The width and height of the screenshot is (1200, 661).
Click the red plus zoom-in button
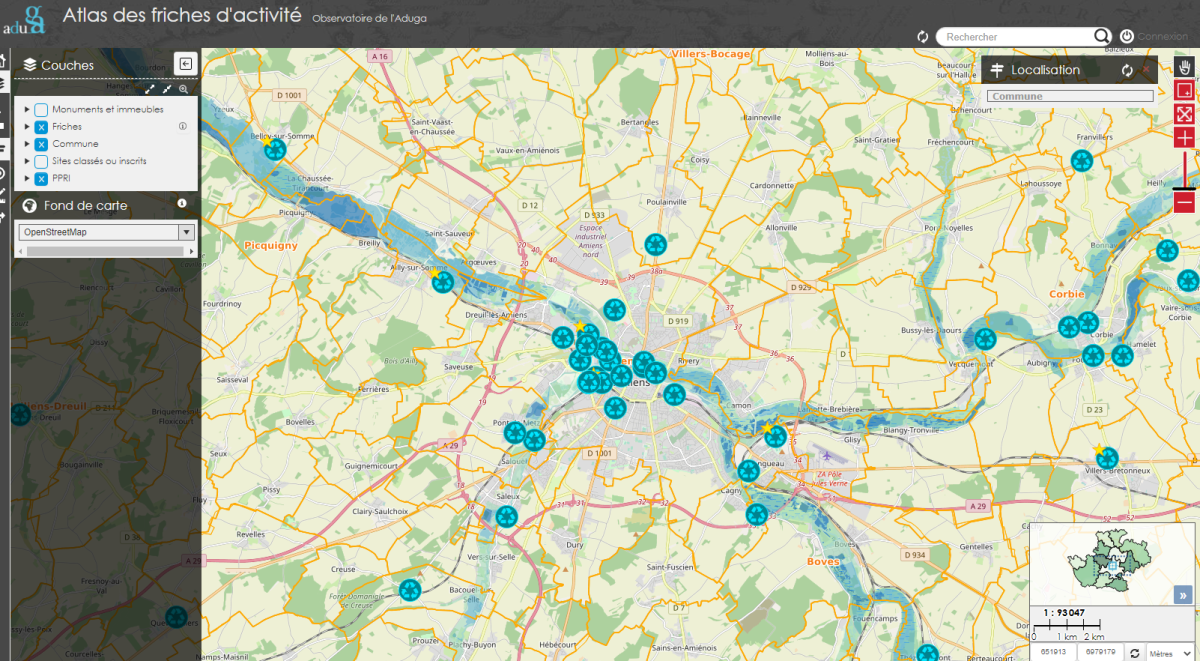1185,138
